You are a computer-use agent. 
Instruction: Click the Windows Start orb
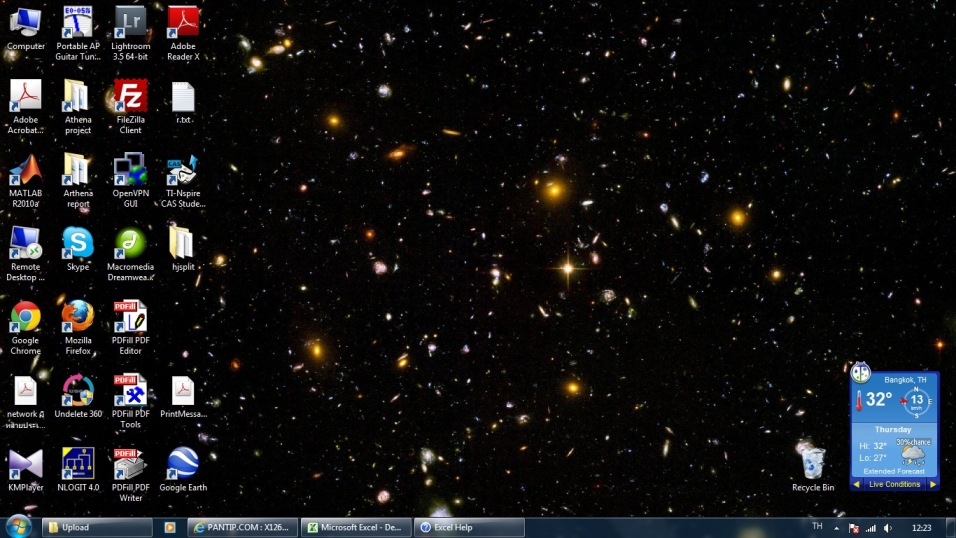tap(18, 527)
